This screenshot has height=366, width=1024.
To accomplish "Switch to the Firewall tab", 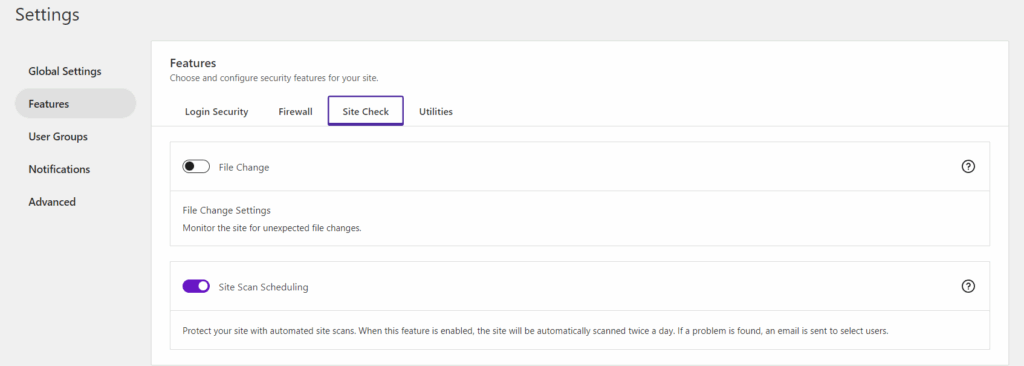I will [295, 112].
